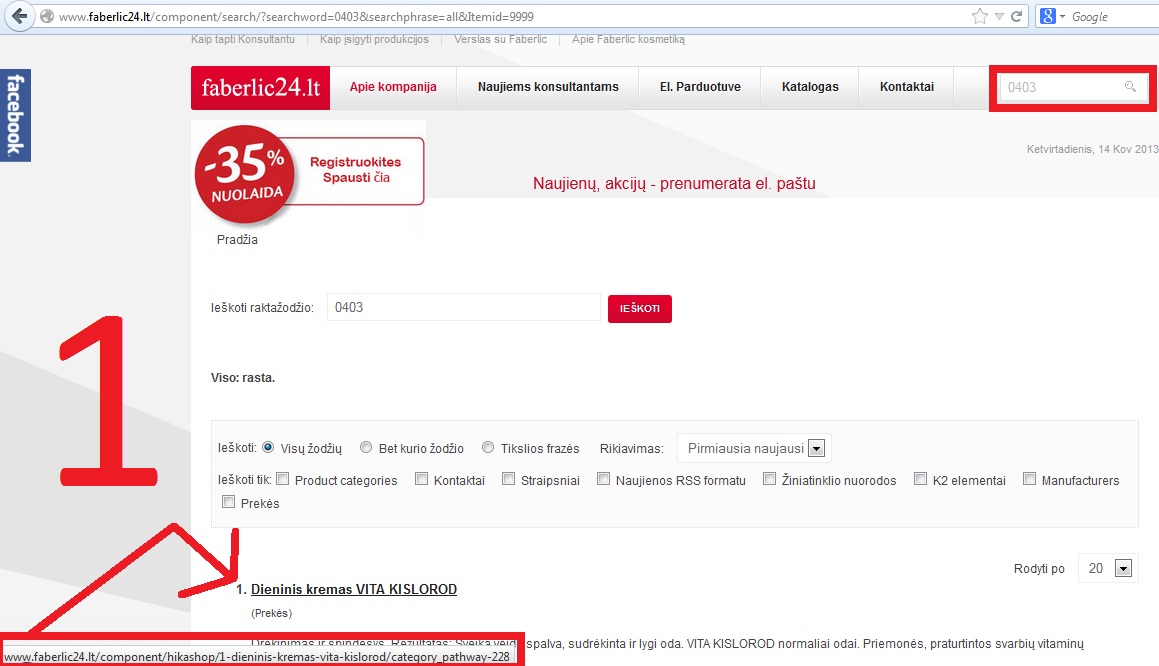
Task: Click the Ieškoti raktažodžio input field
Action: pyautogui.click(x=463, y=307)
